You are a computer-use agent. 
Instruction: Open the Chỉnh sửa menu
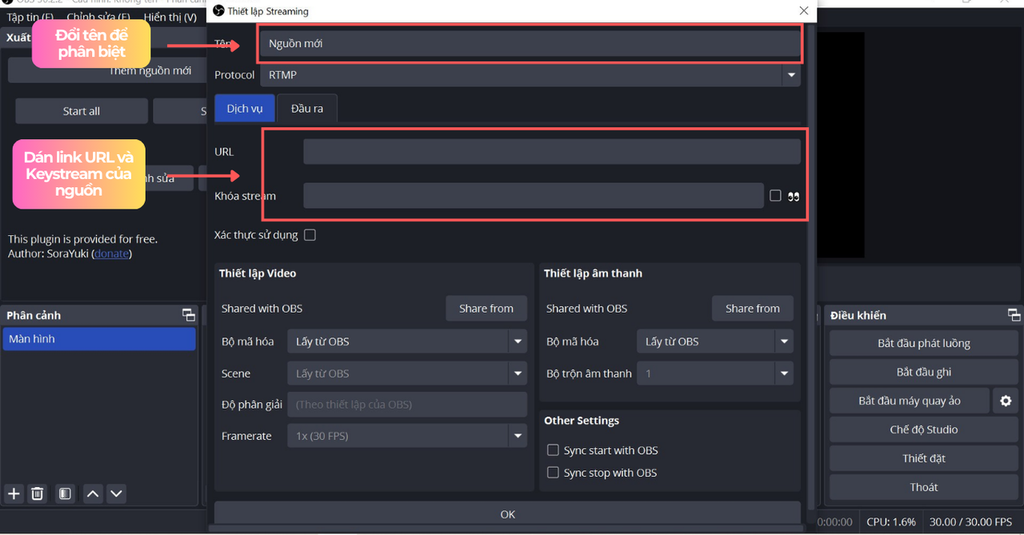[99, 17]
